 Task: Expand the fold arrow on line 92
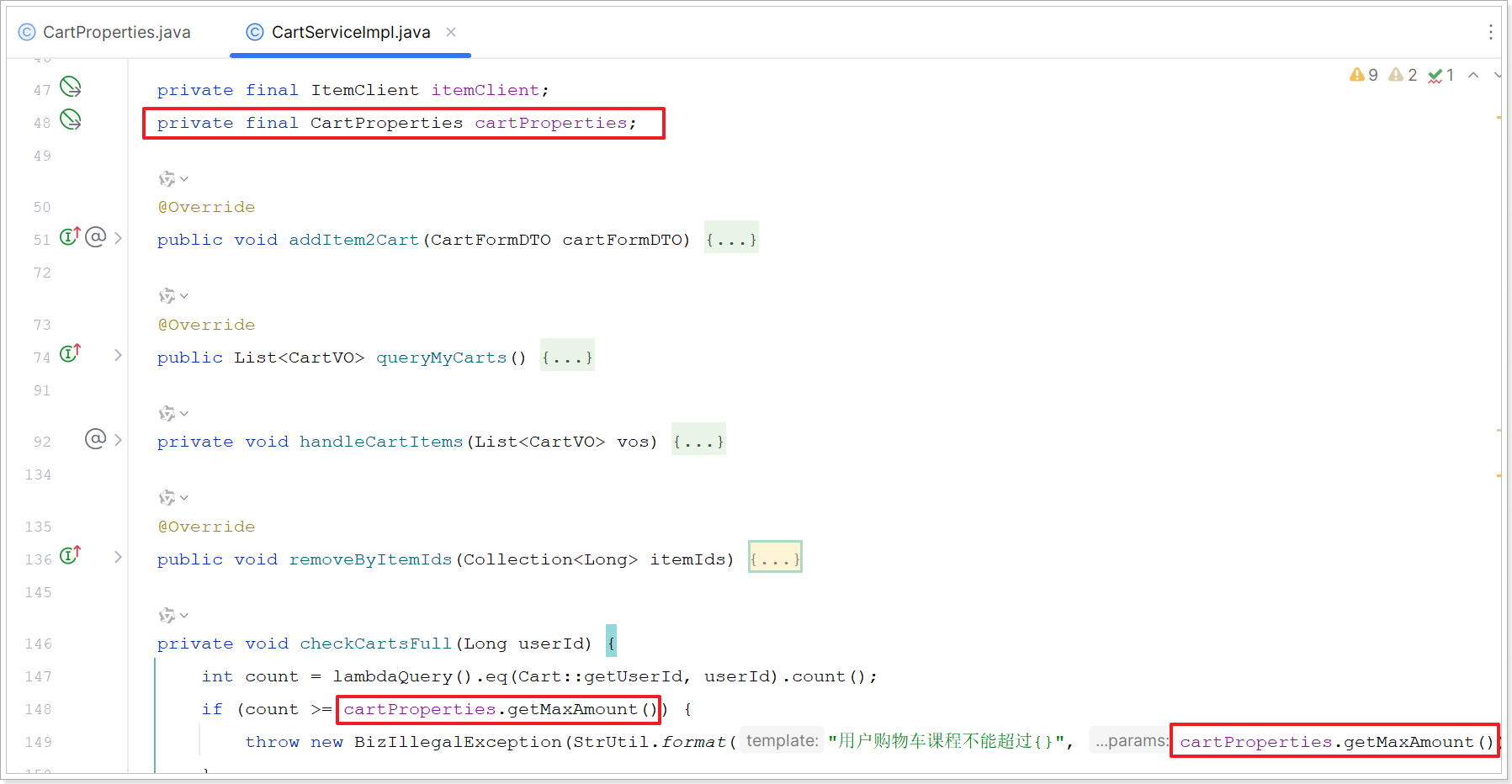(x=118, y=440)
